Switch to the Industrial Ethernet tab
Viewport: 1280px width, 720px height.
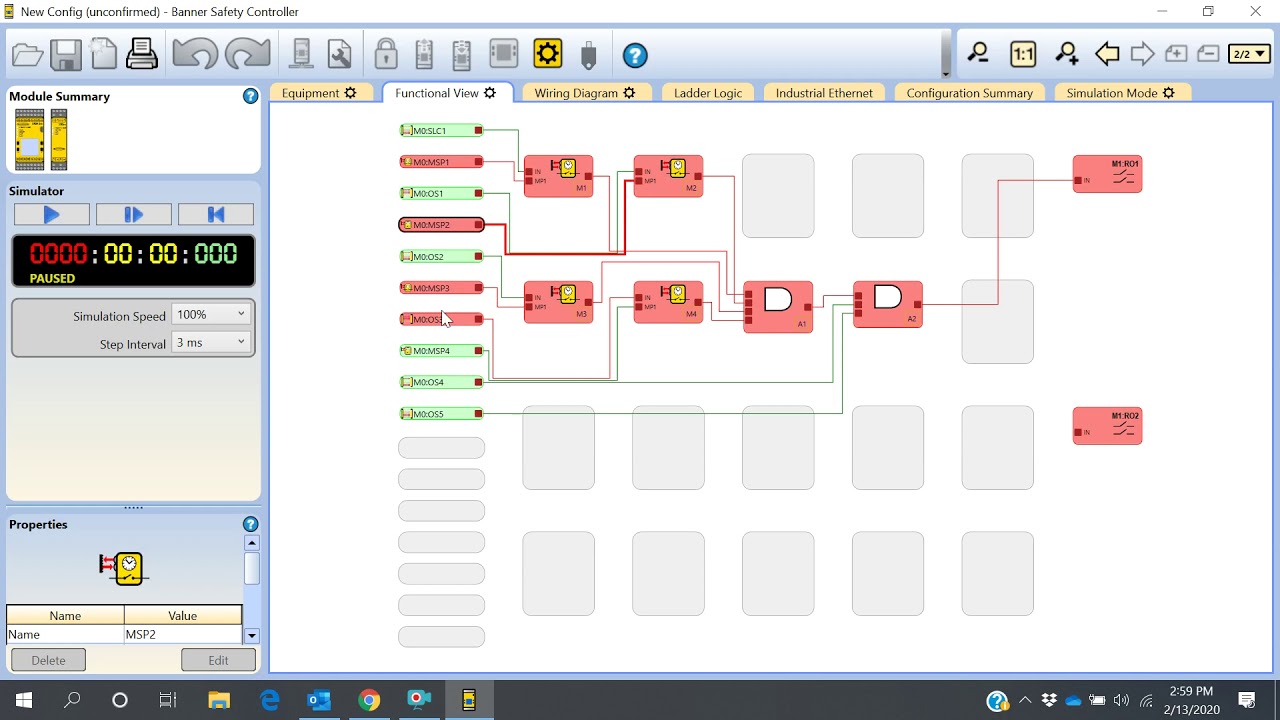tap(824, 93)
